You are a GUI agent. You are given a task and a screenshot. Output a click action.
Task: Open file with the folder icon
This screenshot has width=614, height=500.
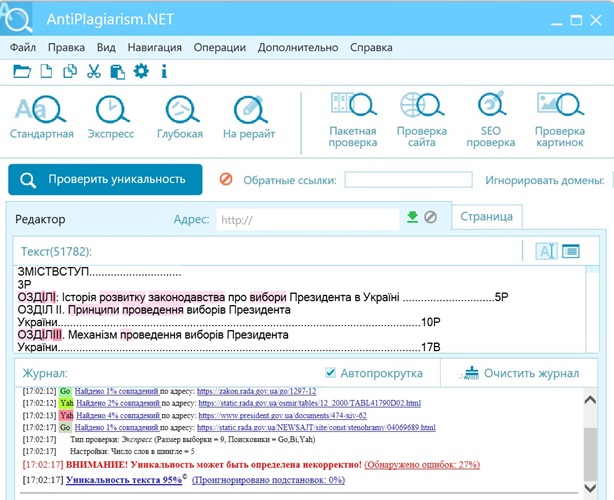click(22, 71)
